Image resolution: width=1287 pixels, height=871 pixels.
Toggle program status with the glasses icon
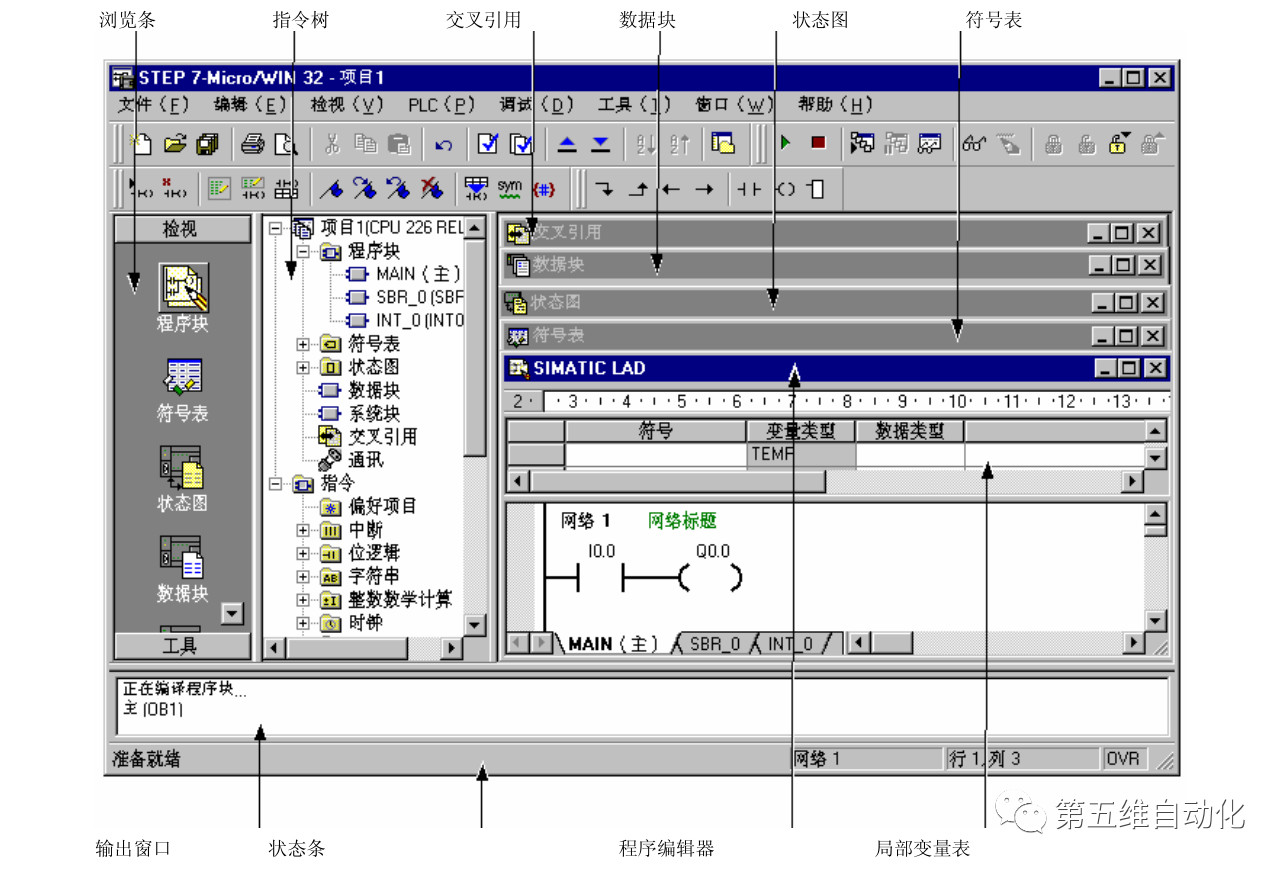974,144
